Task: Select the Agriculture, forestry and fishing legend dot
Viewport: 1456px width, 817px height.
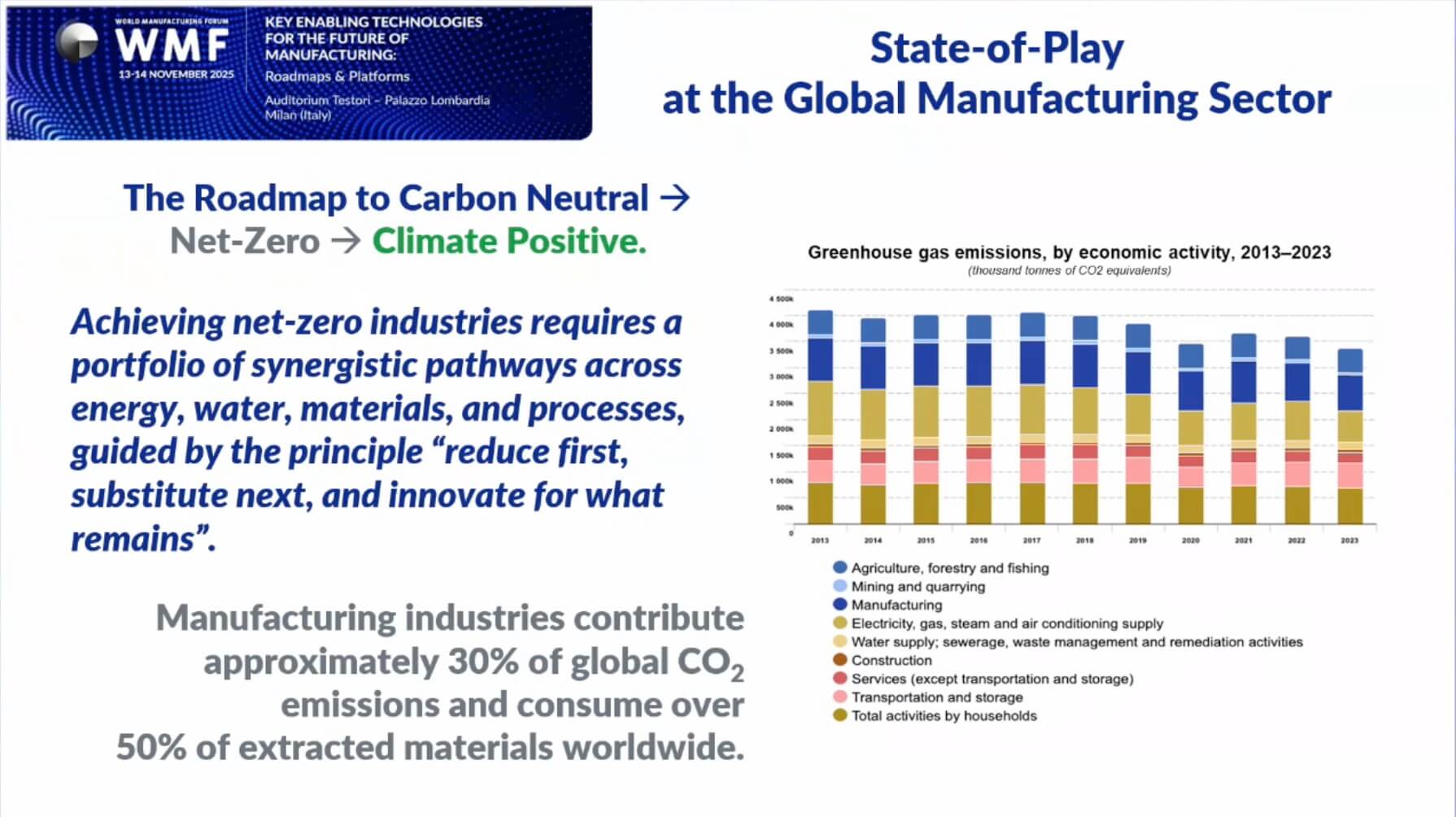Action: point(840,567)
